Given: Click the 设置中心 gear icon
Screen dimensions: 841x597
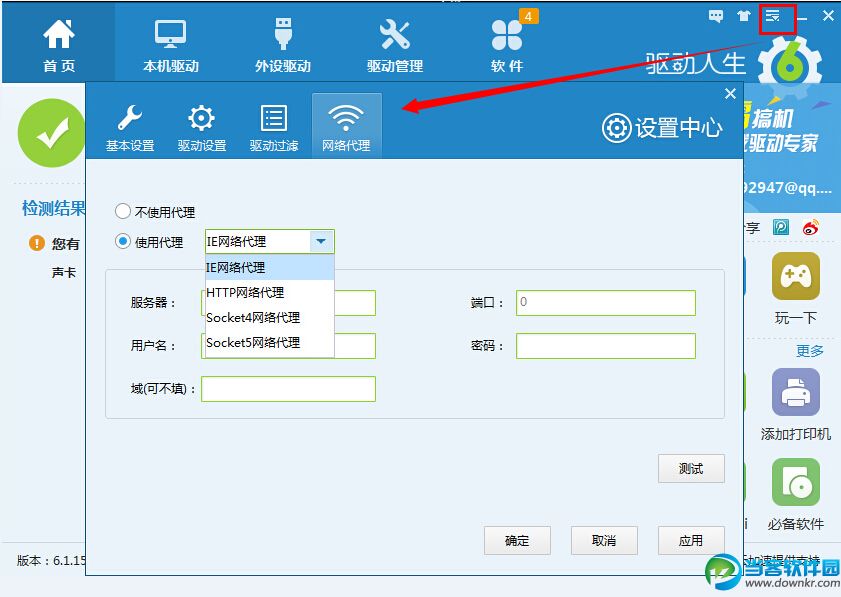Looking at the screenshot, I should (616, 128).
